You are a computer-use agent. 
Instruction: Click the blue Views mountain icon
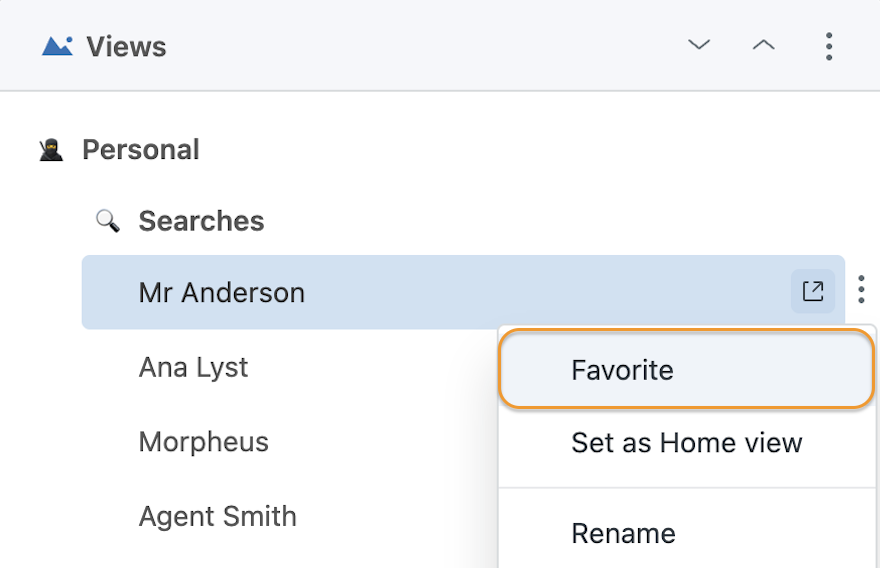point(57,46)
